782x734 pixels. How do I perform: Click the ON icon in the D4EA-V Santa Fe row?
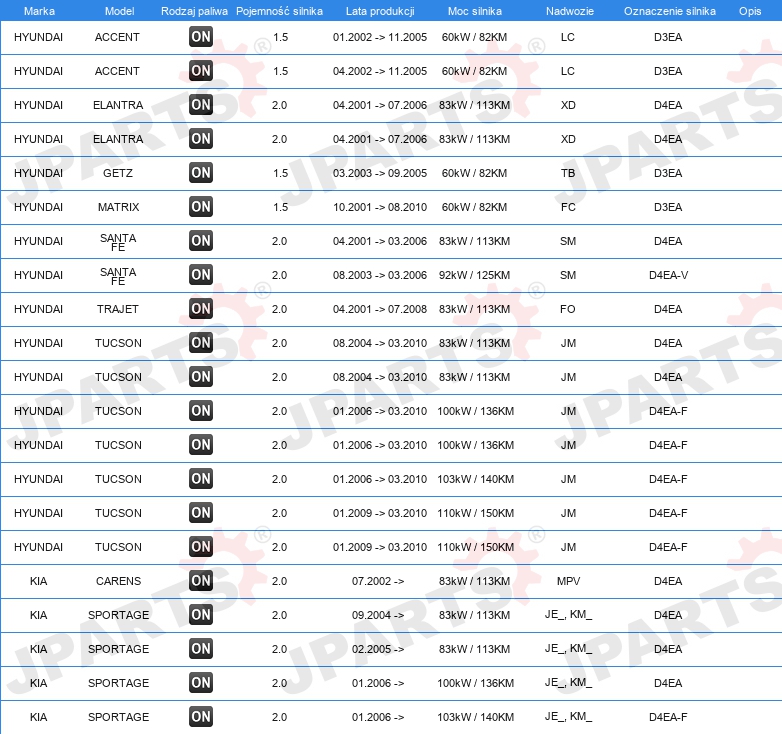201,275
